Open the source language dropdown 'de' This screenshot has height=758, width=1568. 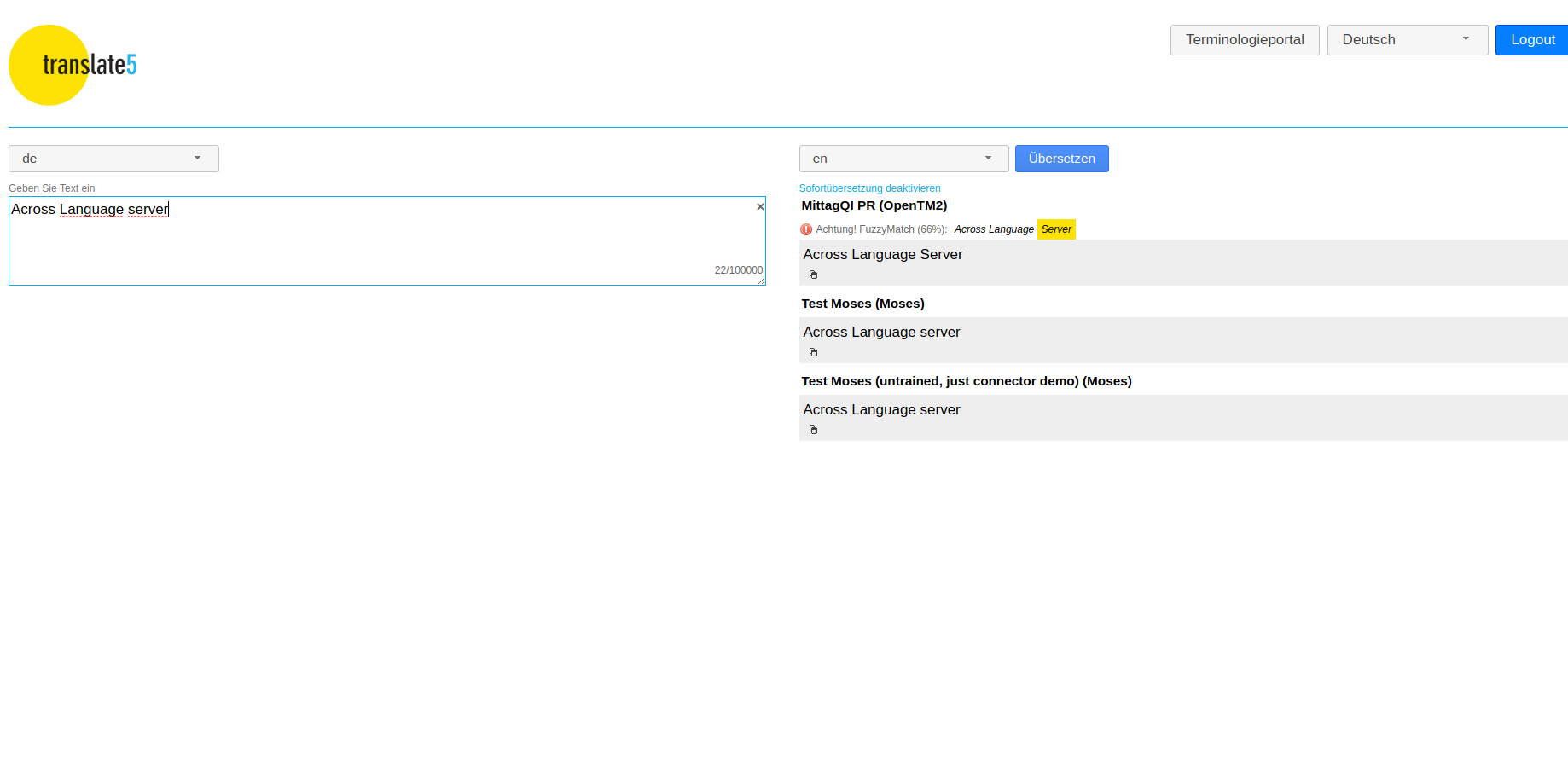pyautogui.click(x=113, y=159)
